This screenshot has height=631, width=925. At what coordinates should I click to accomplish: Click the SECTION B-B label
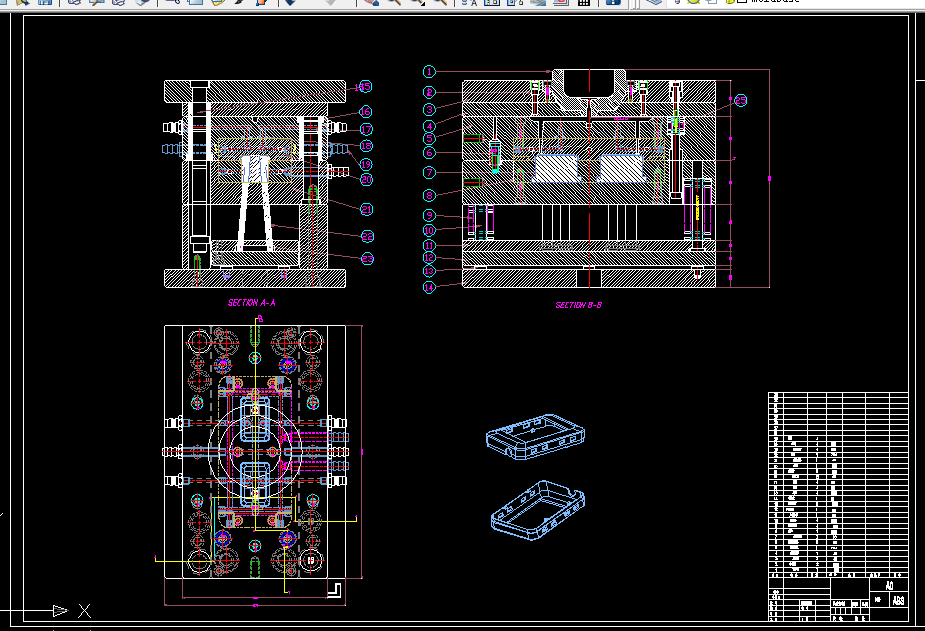(579, 305)
